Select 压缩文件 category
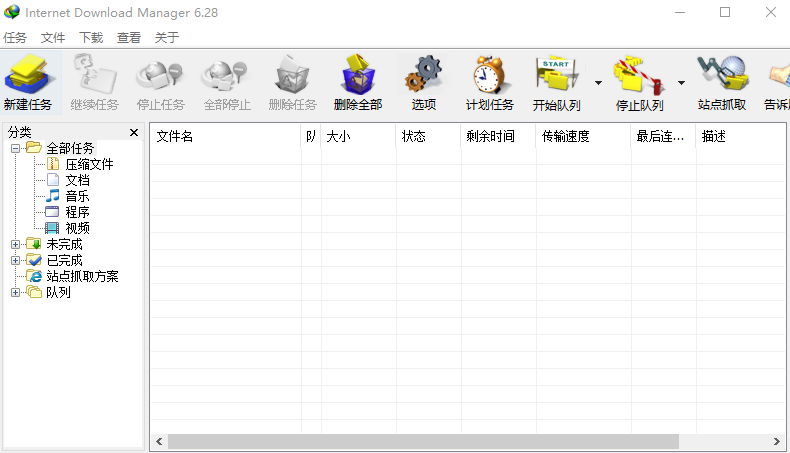This screenshot has width=790, height=453. tap(89, 164)
